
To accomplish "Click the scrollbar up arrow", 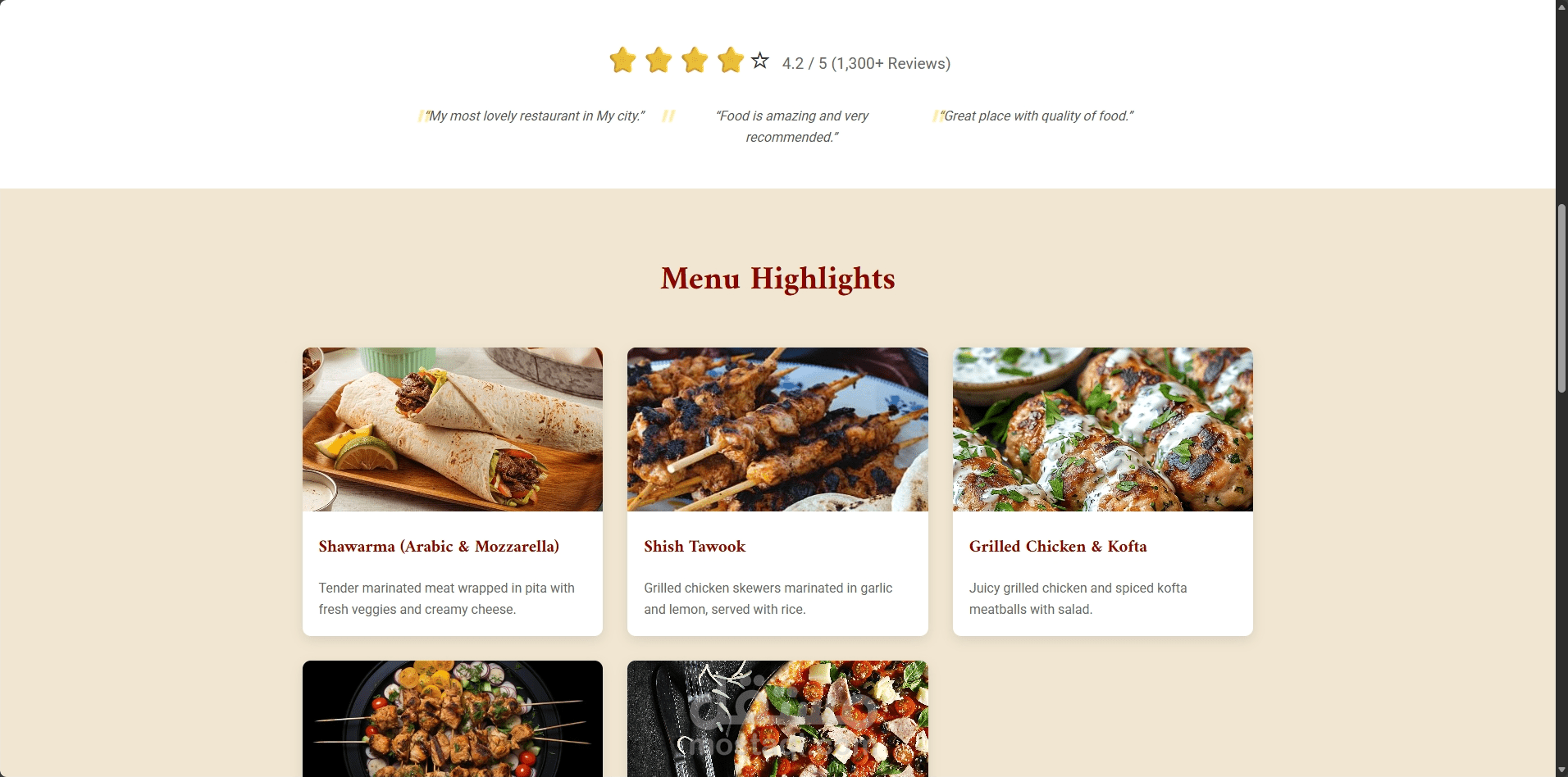I will pyautogui.click(x=1561, y=7).
